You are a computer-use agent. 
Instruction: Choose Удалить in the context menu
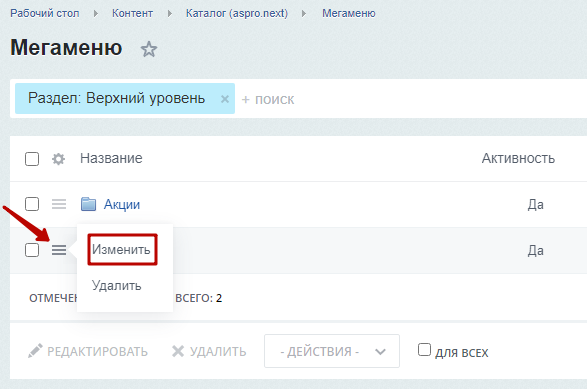click(117, 286)
